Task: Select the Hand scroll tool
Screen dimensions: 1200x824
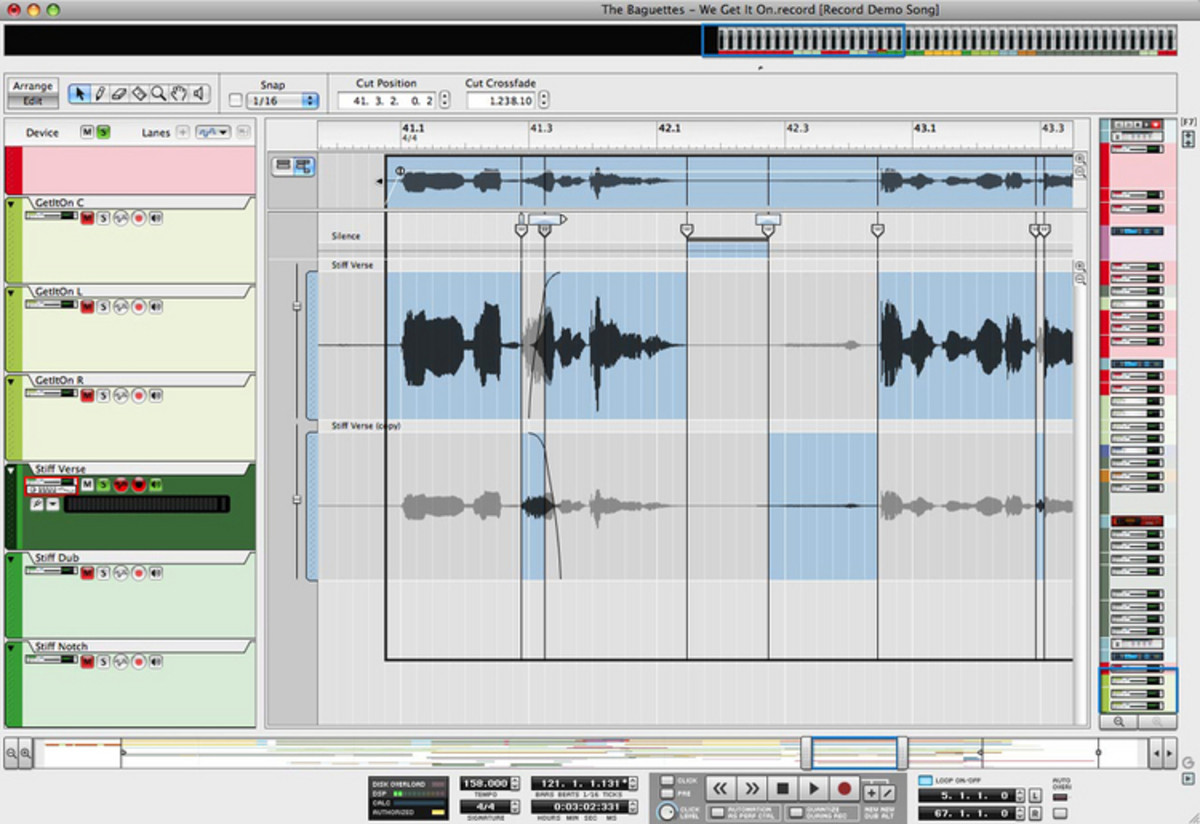Action: 179,94
